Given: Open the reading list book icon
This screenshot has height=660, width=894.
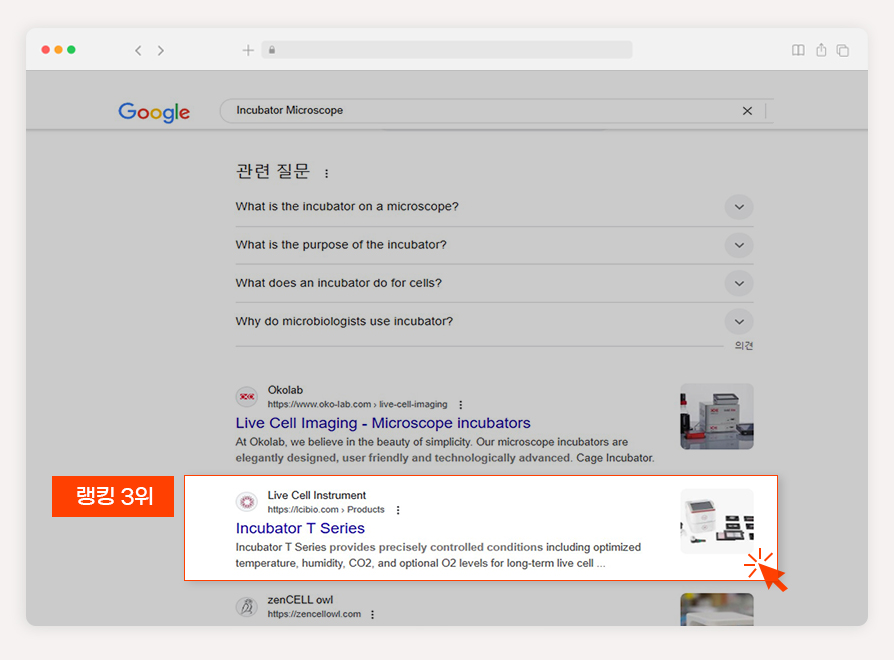Looking at the screenshot, I should tap(798, 50).
